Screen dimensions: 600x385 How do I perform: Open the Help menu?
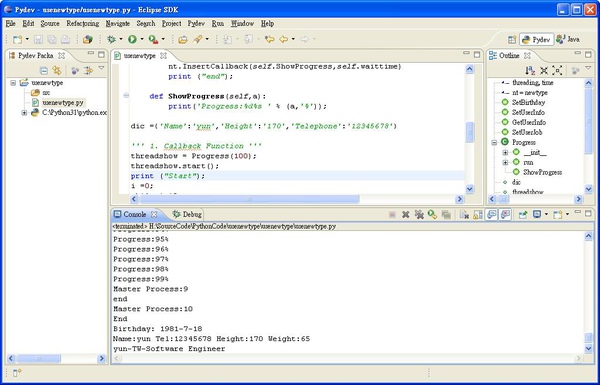tap(267, 23)
